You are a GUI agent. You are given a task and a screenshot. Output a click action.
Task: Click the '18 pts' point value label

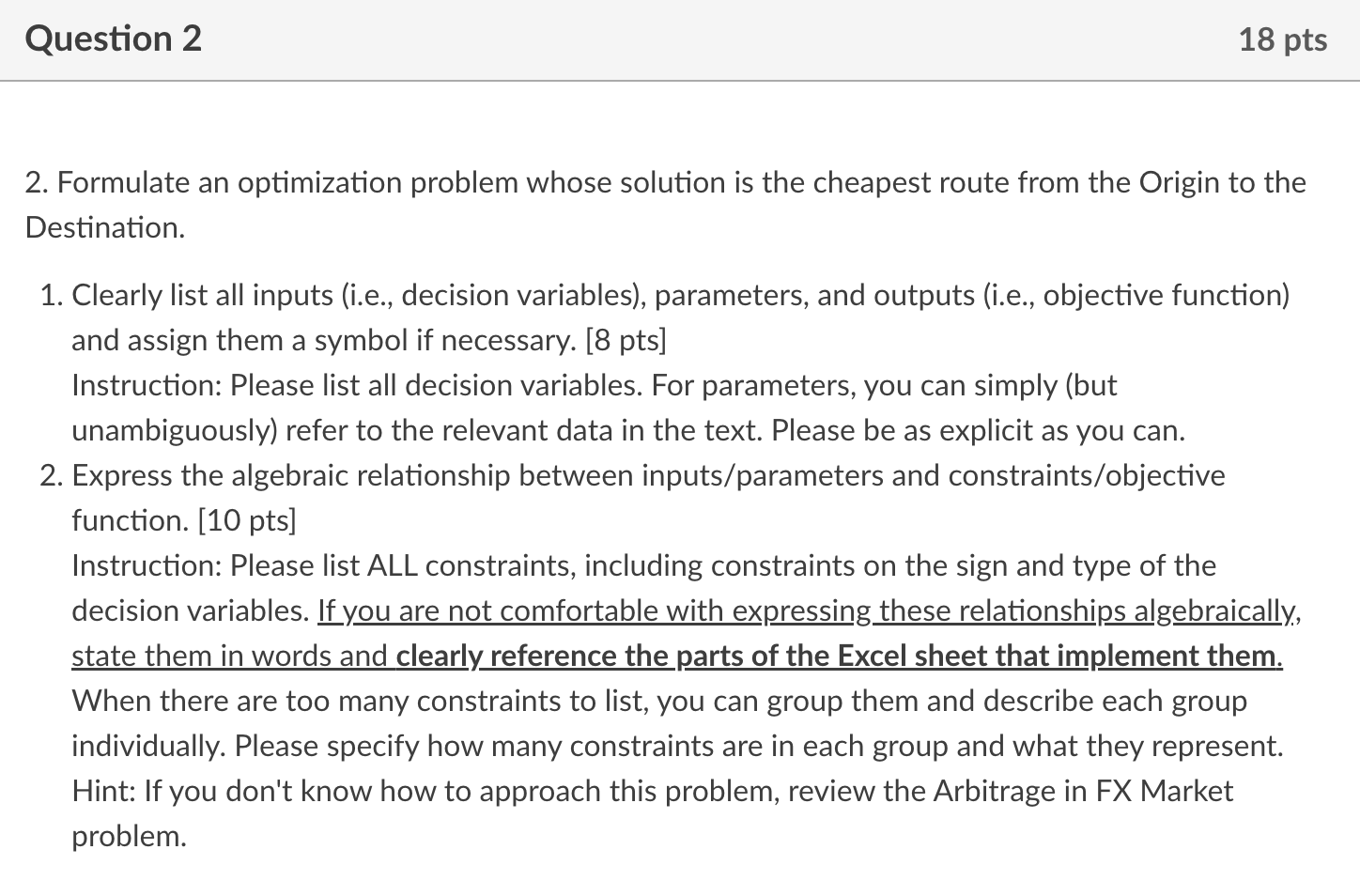(1282, 39)
